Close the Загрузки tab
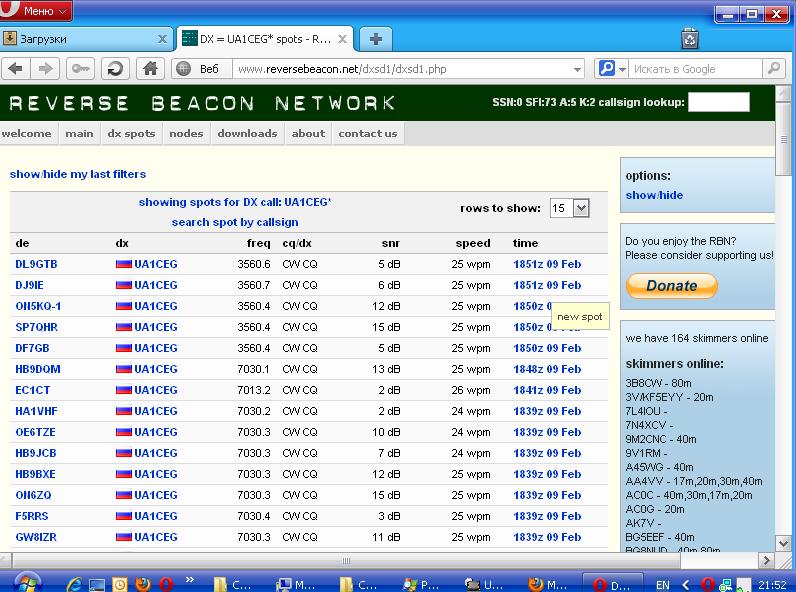This screenshot has height=592, width=796. 162,39
